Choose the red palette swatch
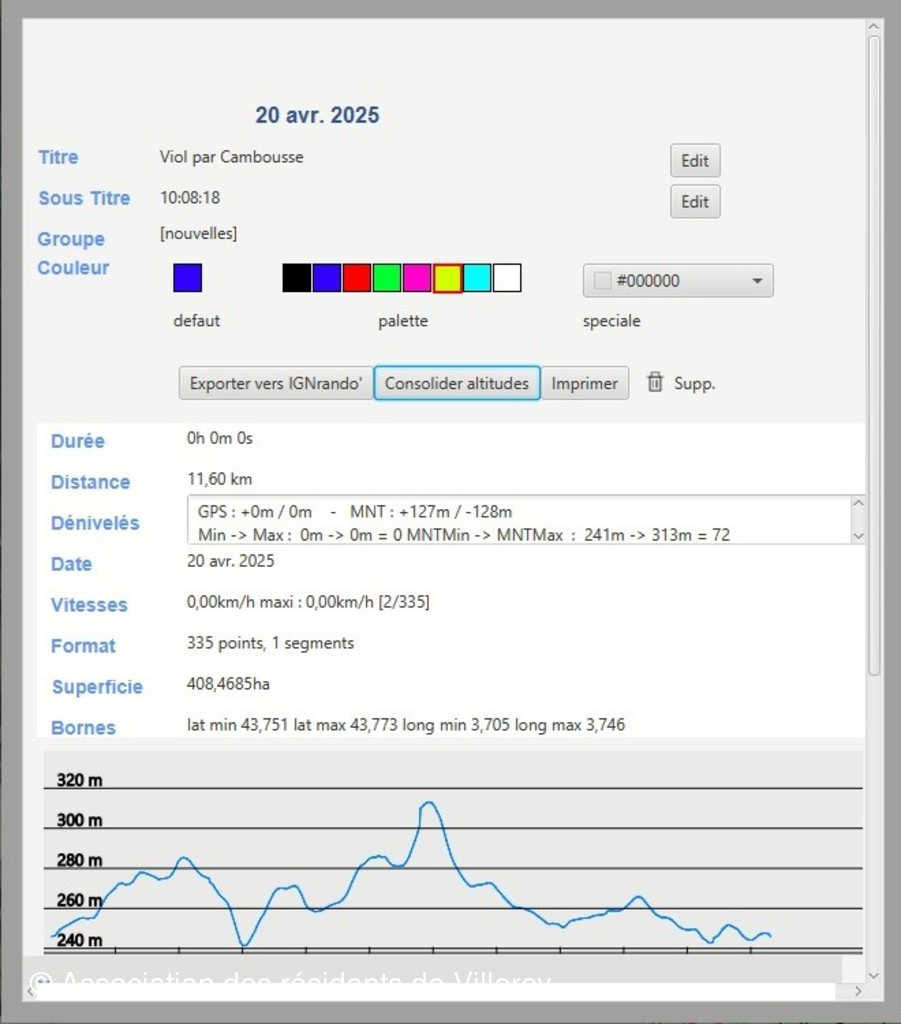 click(357, 278)
